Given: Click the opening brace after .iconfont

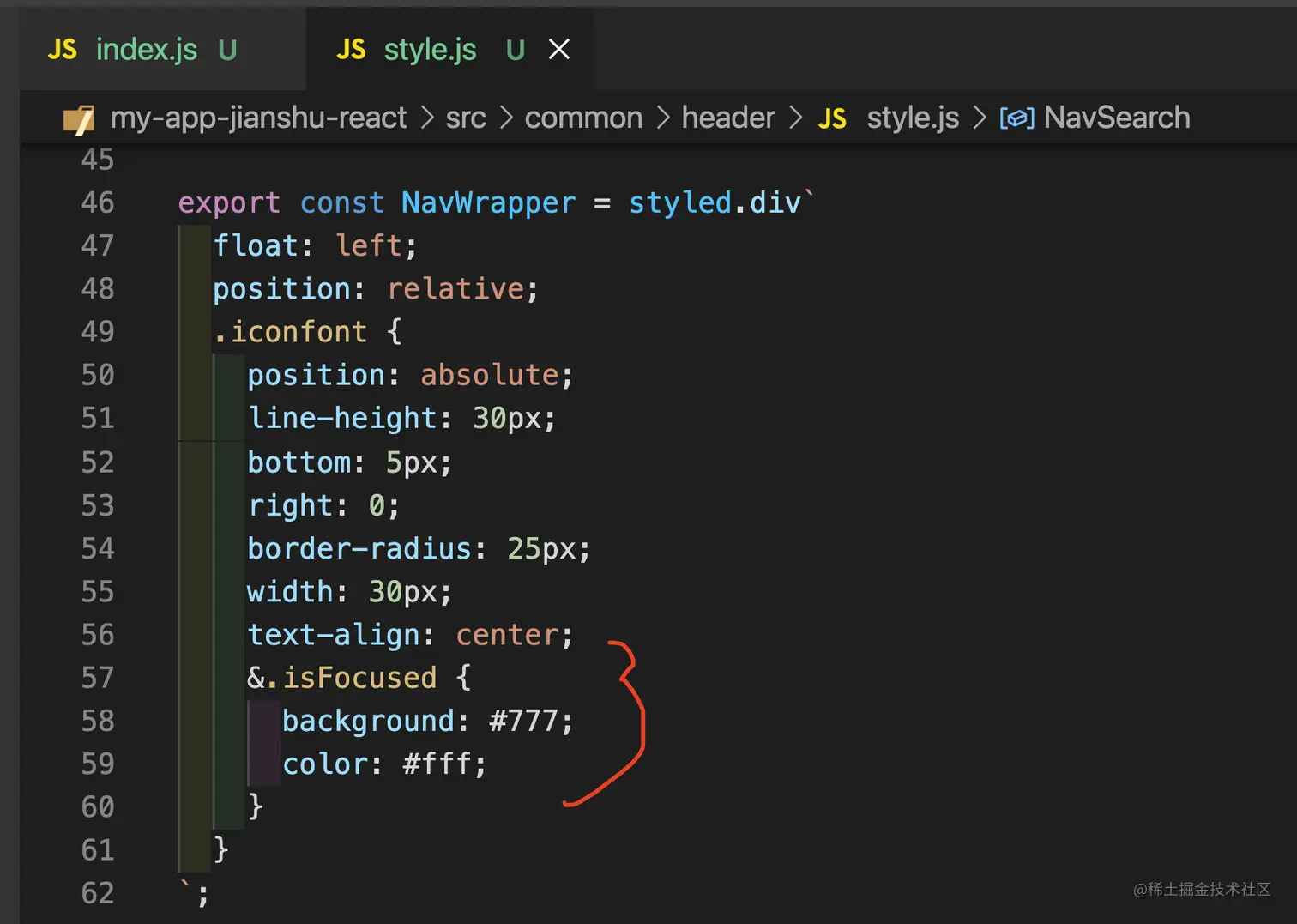Looking at the screenshot, I should click(x=395, y=331).
